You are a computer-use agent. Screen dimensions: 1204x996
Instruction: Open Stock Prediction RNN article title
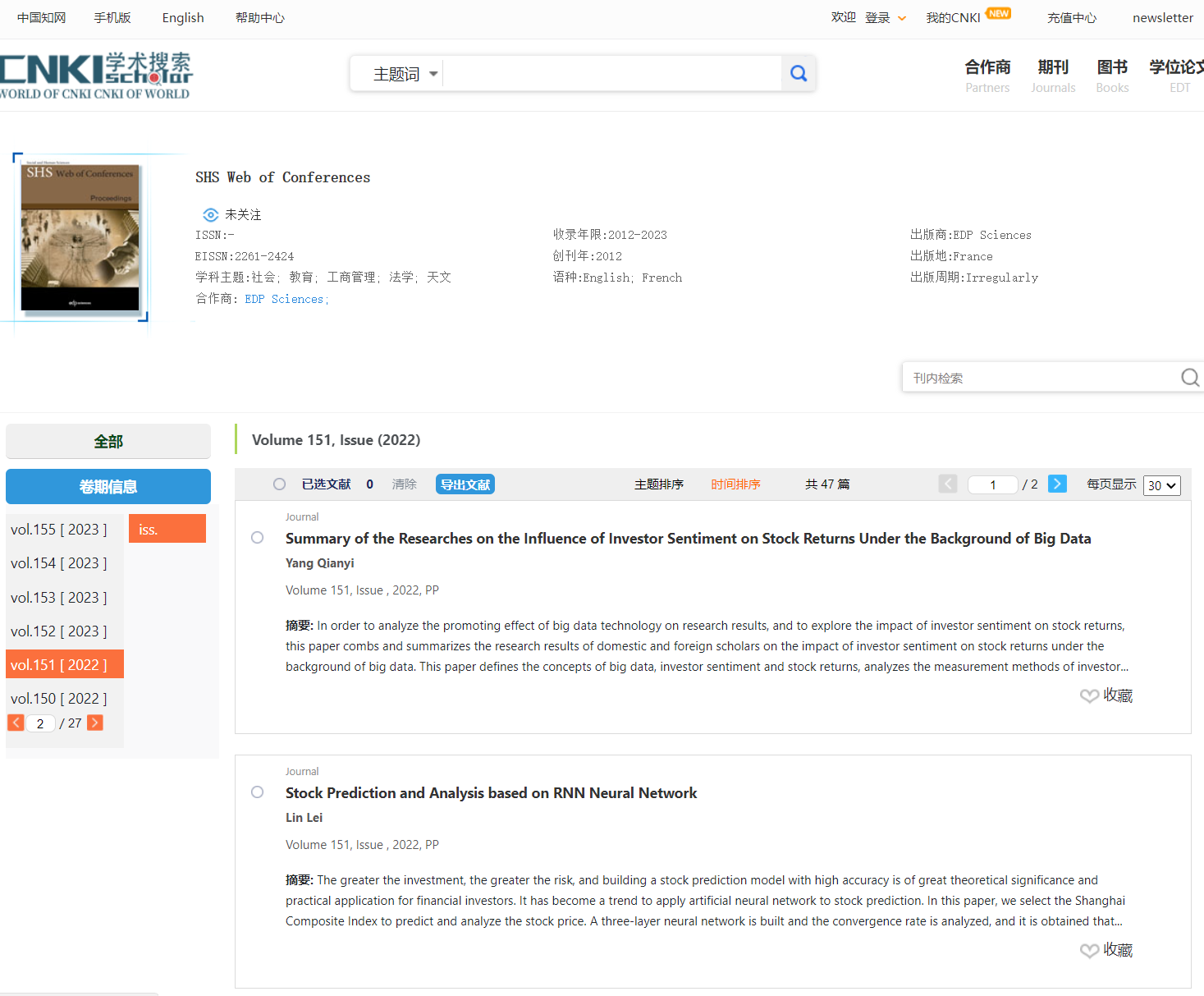(x=492, y=793)
